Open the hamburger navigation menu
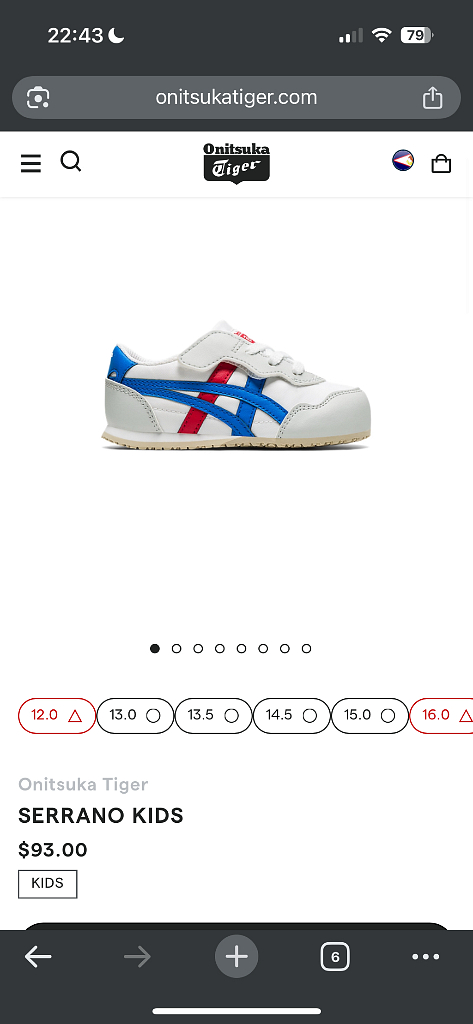Viewport: 473px width, 1024px height. pyautogui.click(x=31, y=163)
